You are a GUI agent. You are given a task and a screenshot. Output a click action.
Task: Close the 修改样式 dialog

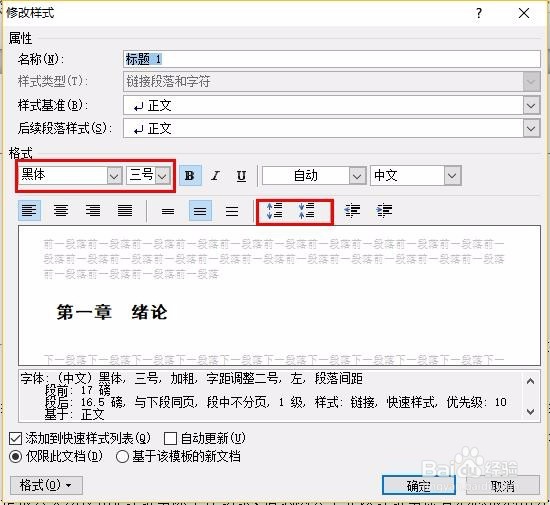coord(524,13)
